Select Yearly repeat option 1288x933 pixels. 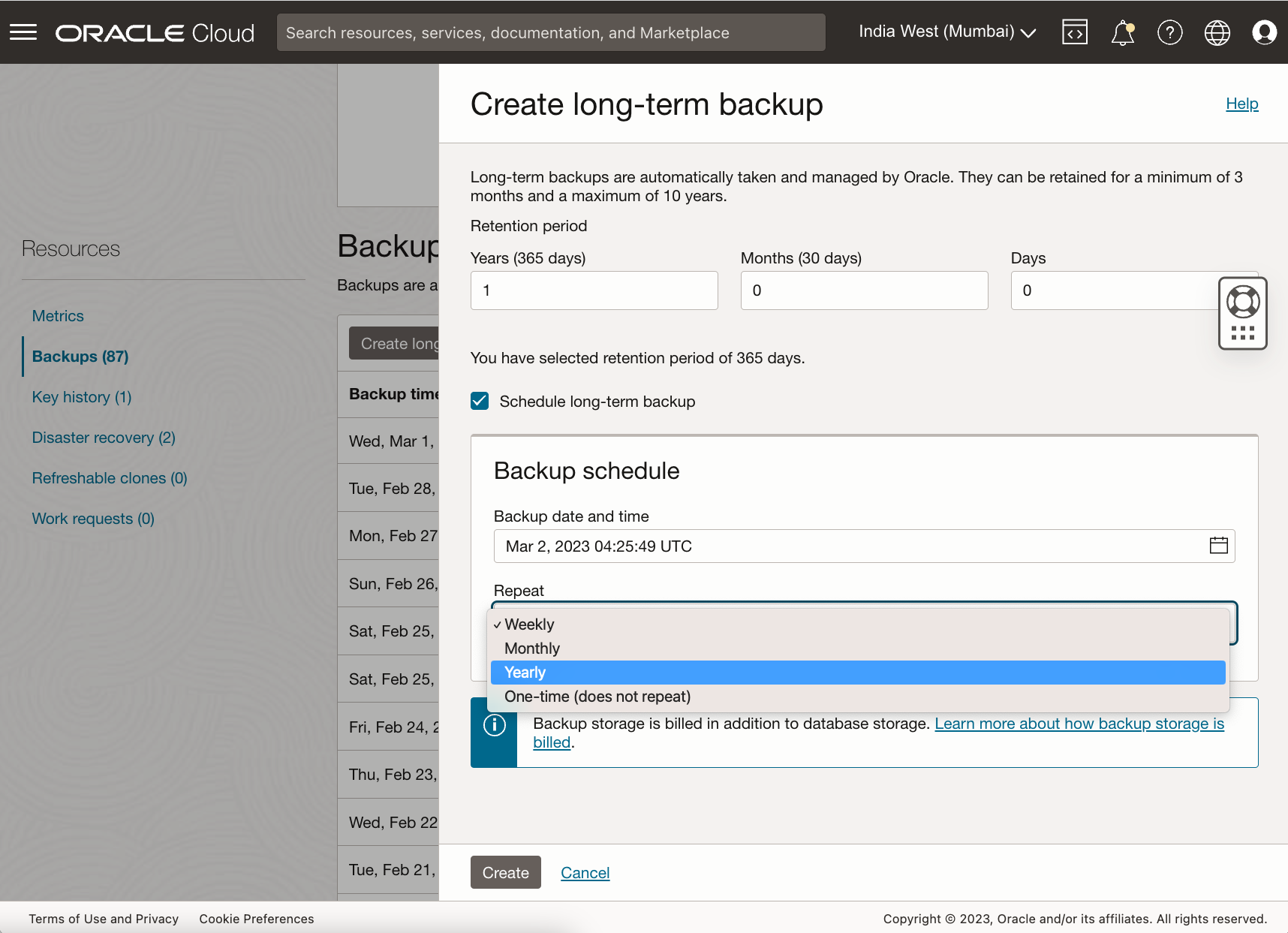(524, 673)
